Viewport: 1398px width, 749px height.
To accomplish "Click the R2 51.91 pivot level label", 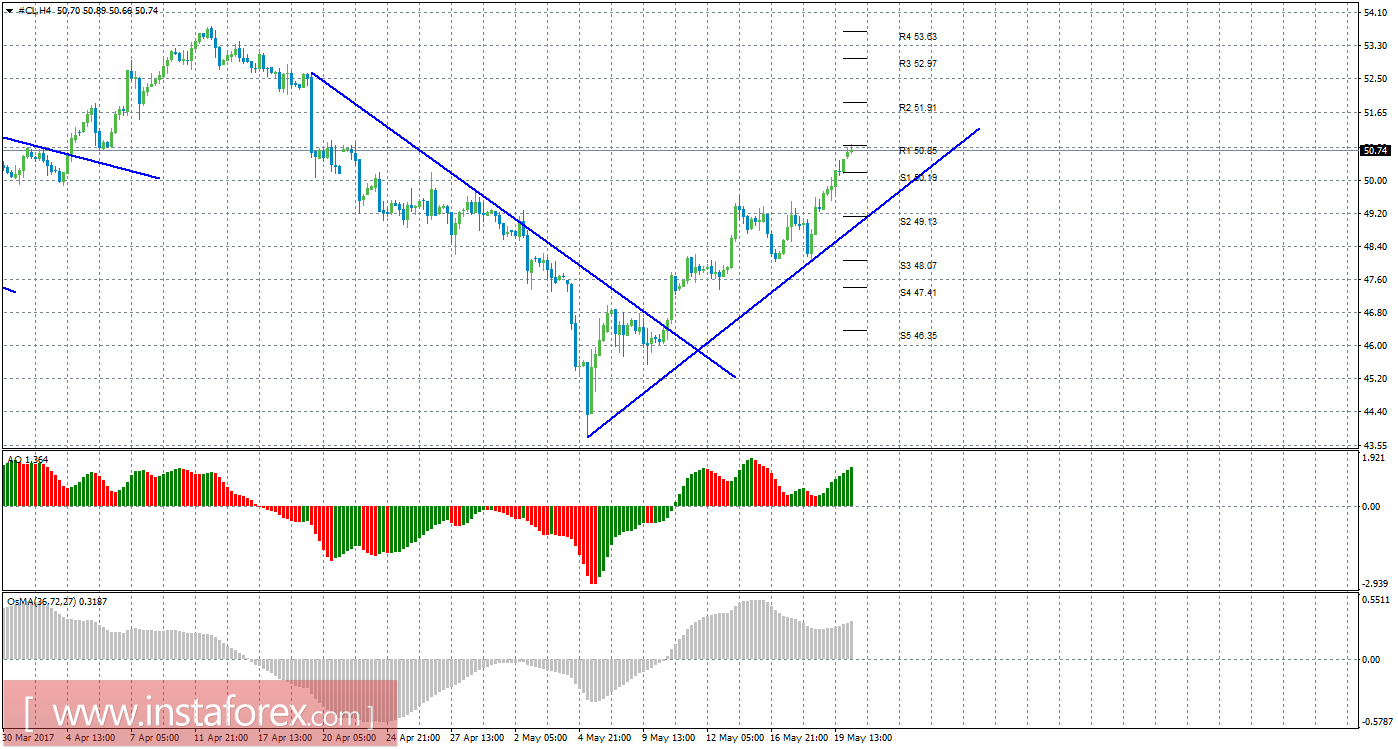I will click(917, 108).
